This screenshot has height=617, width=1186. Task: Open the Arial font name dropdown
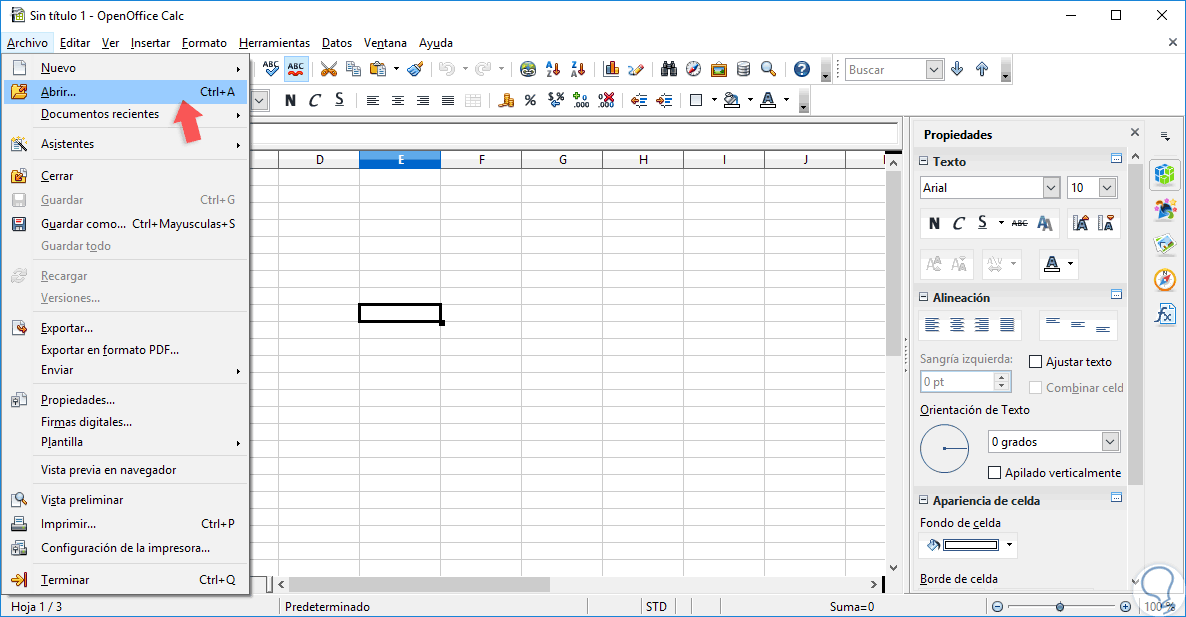click(1051, 188)
